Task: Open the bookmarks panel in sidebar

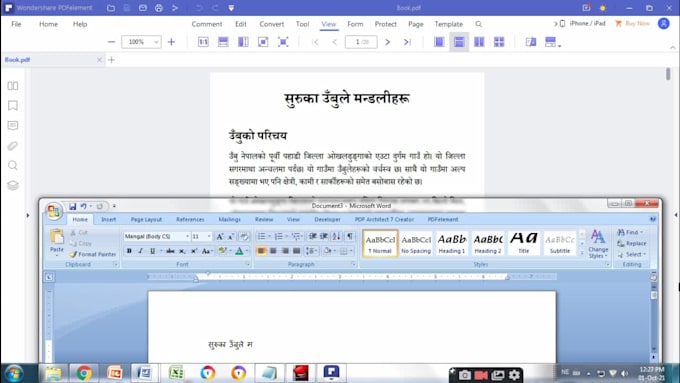Action: click(x=13, y=106)
